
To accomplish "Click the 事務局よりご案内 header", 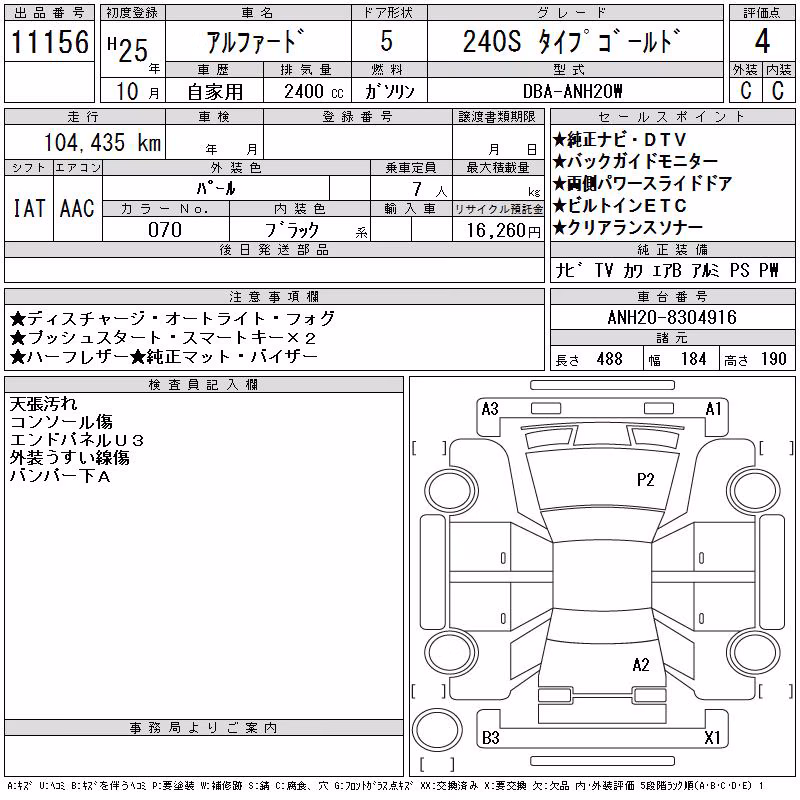I will tap(204, 728).
